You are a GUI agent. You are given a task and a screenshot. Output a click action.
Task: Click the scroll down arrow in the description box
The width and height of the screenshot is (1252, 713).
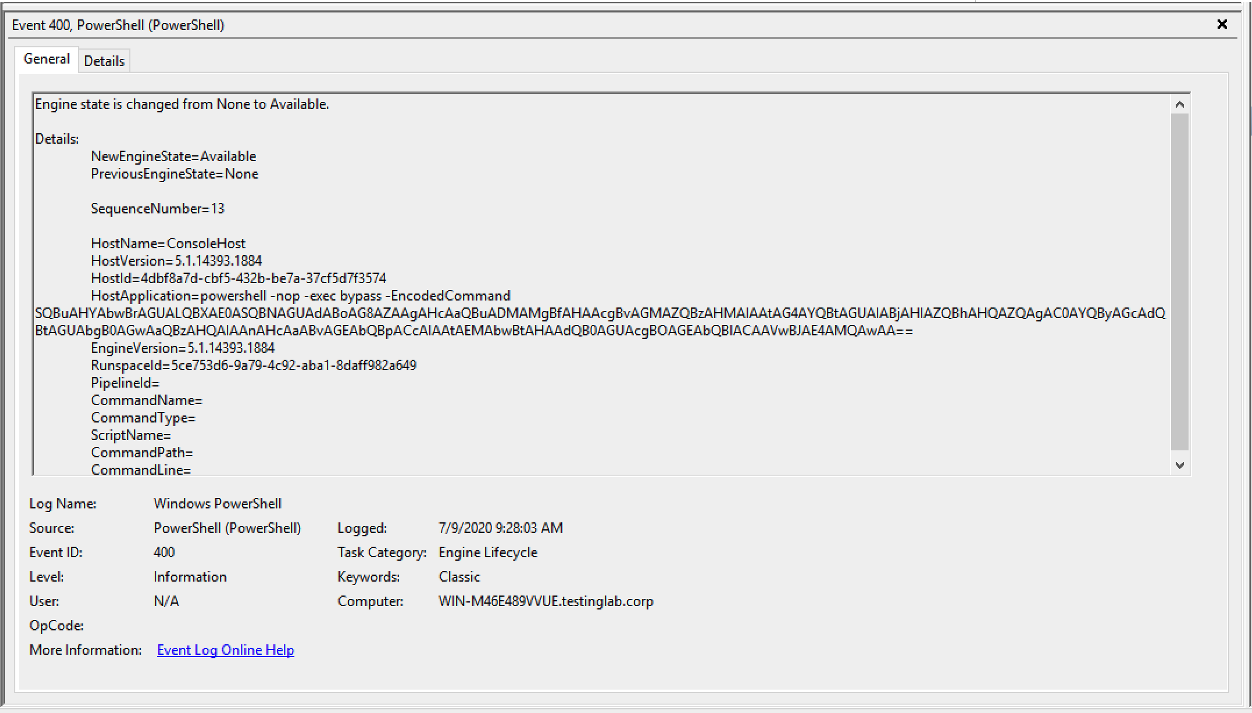click(x=1180, y=465)
